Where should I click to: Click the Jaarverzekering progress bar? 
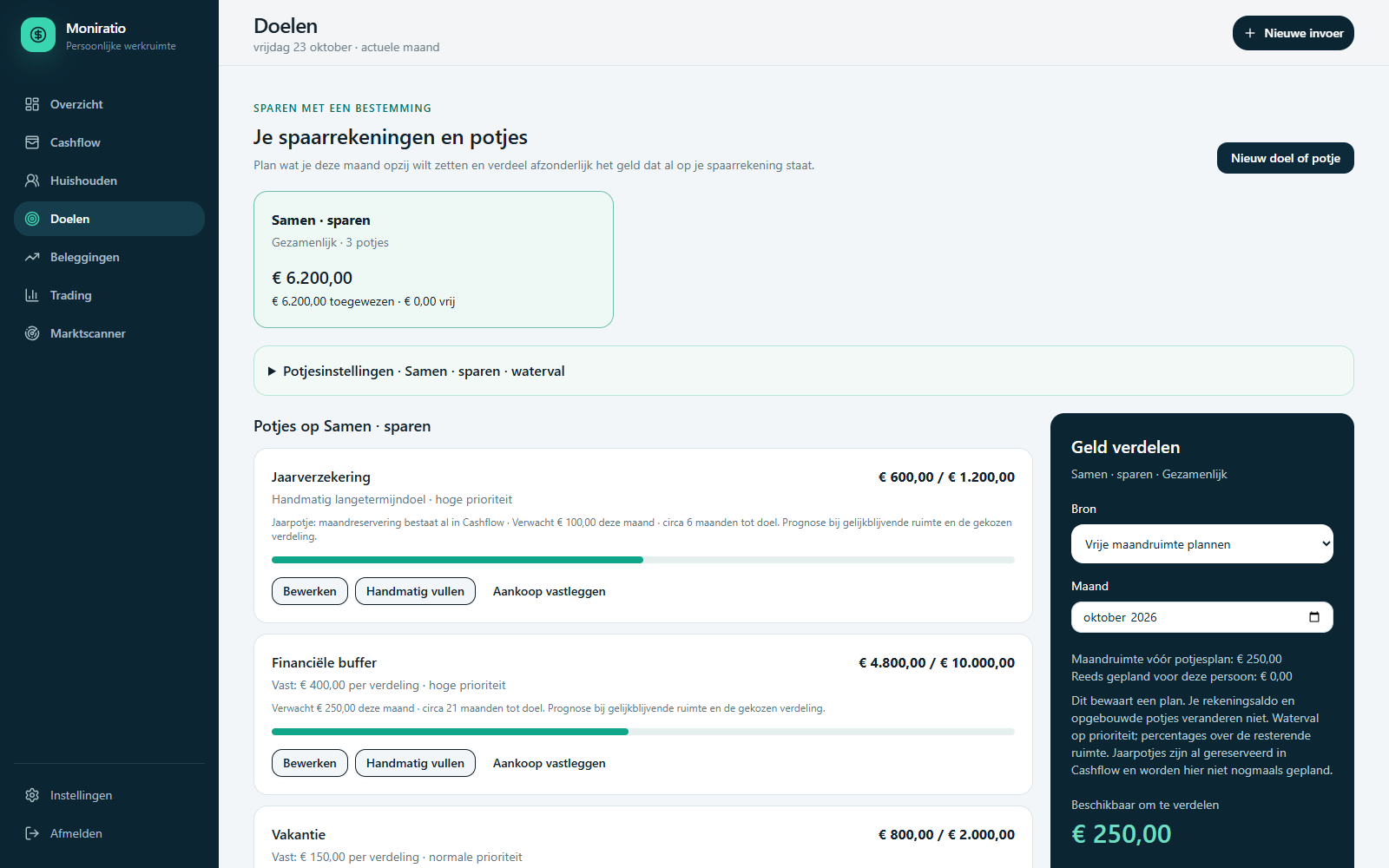(643, 560)
